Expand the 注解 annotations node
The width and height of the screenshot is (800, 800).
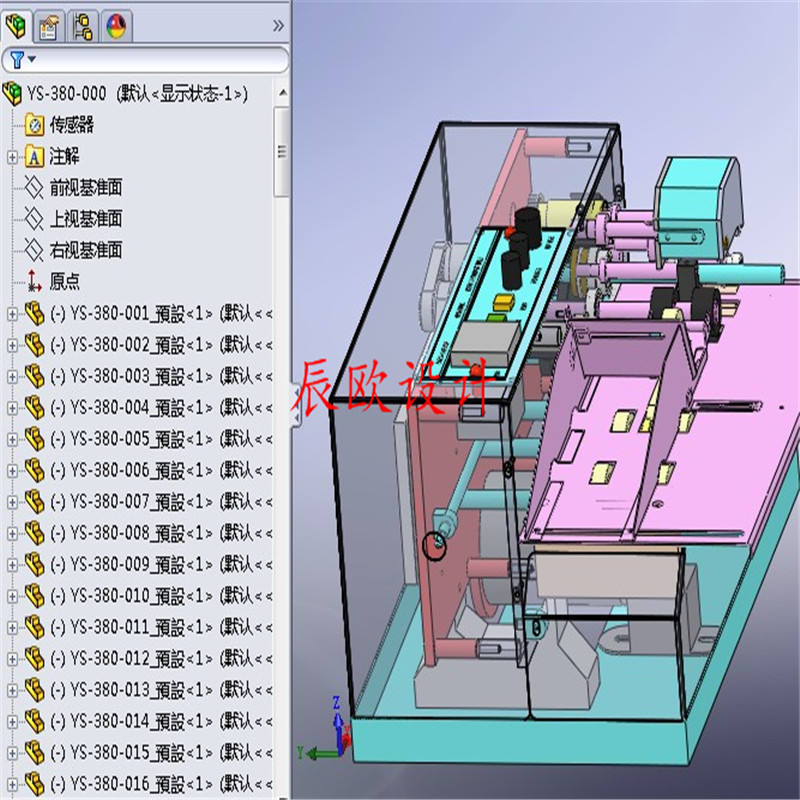12,157
